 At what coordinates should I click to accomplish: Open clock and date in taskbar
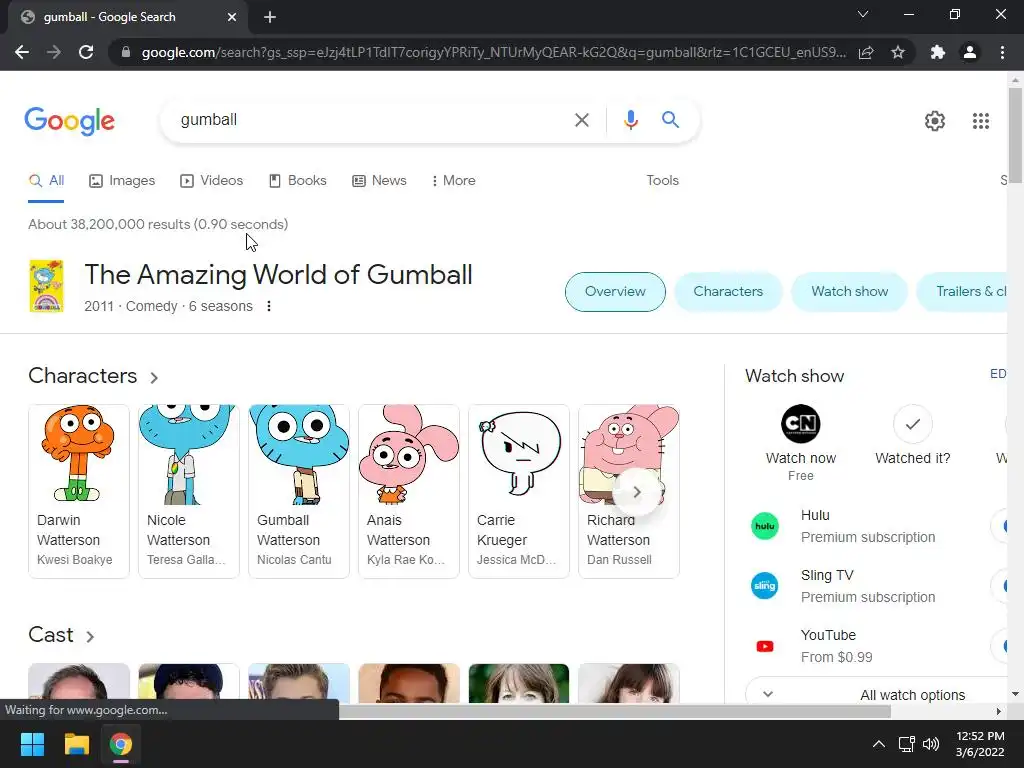980,744
